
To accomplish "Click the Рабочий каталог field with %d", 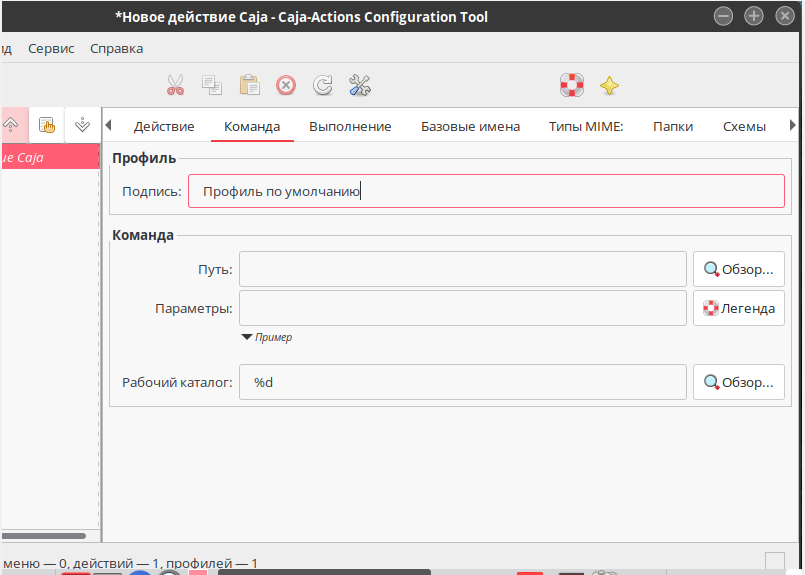I will [x=463, y=382].
